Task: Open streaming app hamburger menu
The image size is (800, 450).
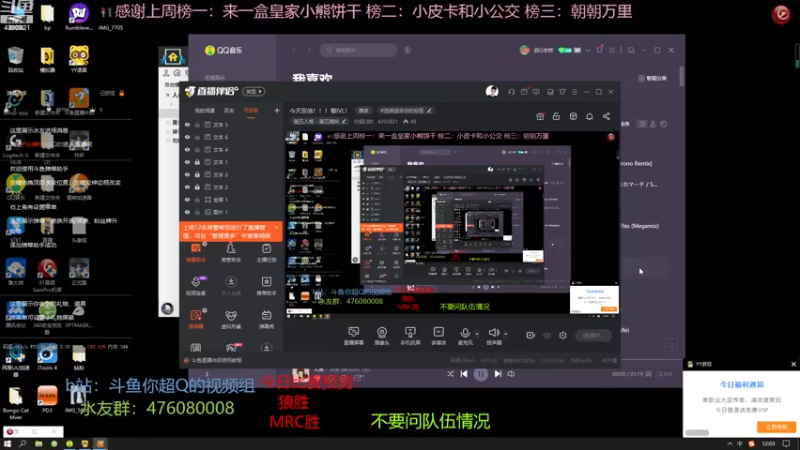Action: (574, 92)
